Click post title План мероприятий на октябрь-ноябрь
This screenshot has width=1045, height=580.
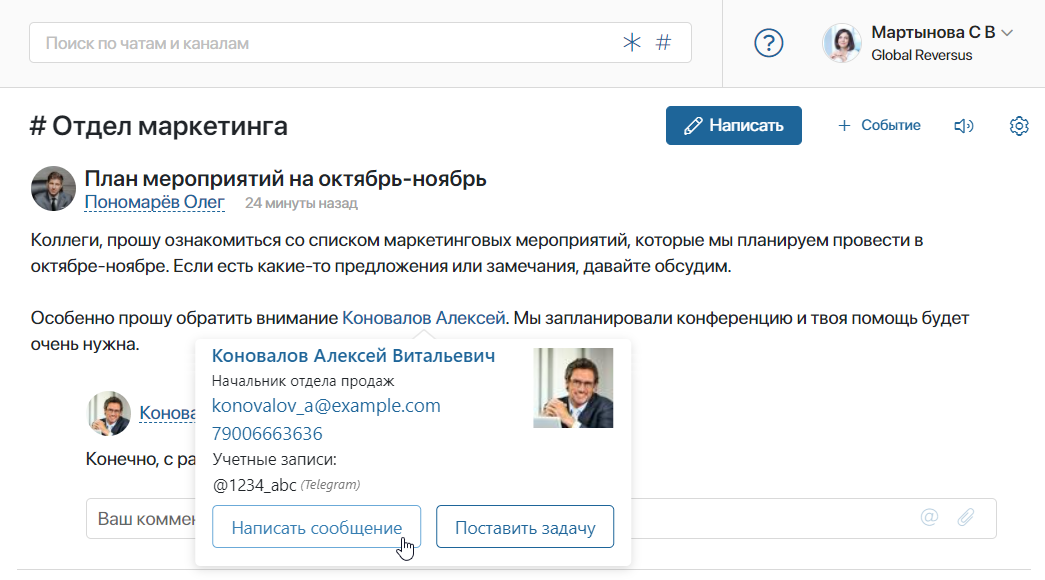[285, 179]
